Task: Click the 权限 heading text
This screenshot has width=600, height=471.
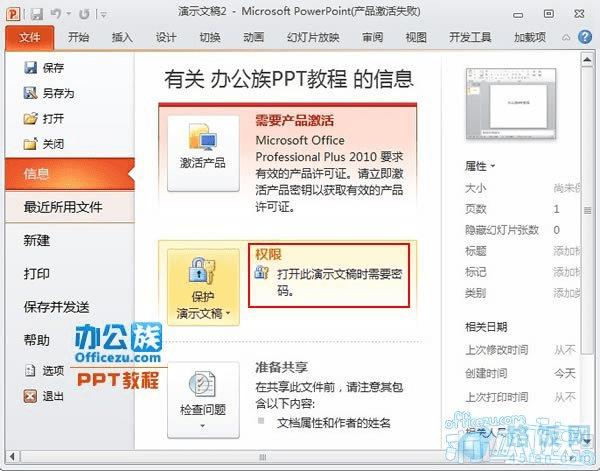Action: click(268, 254)
